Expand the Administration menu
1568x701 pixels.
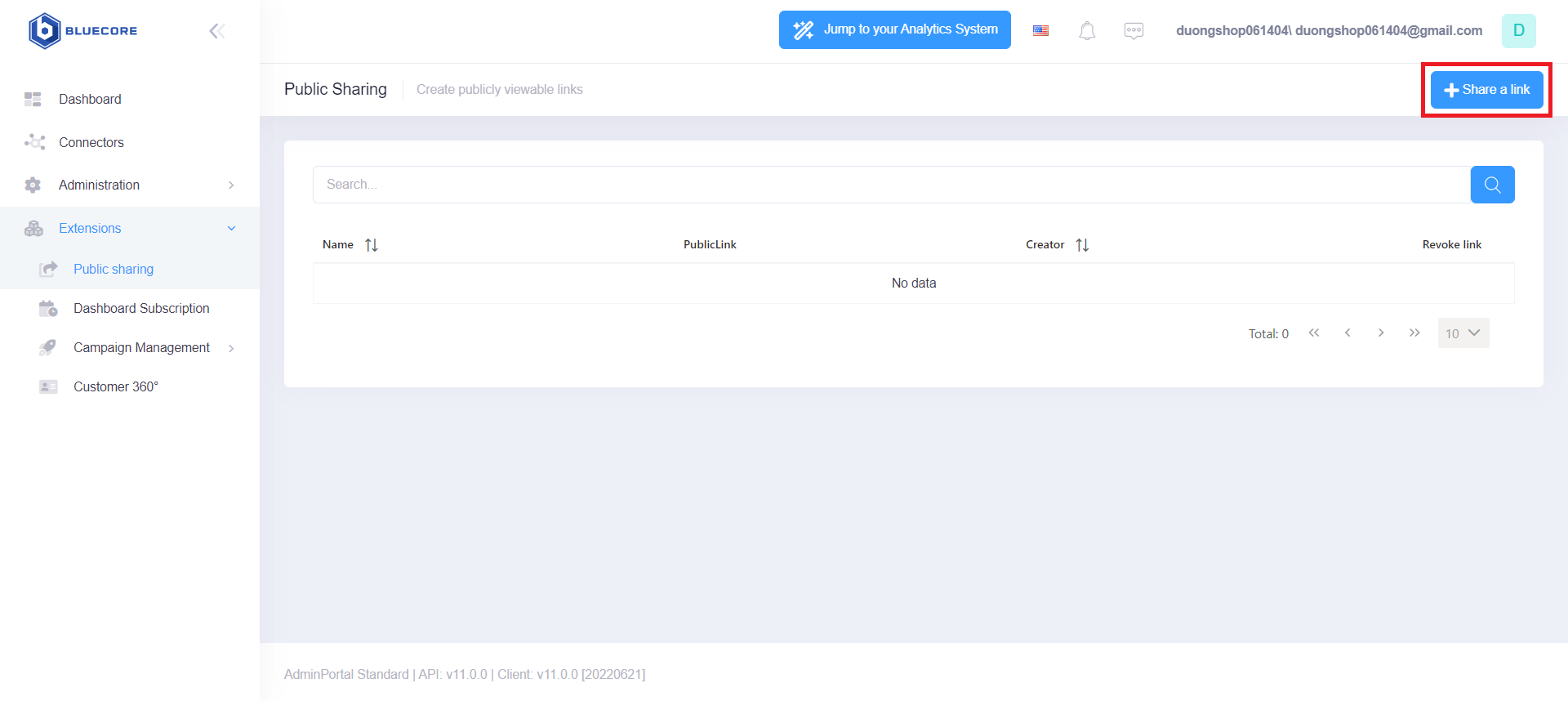pyautogui.click(x=131, y=185)
